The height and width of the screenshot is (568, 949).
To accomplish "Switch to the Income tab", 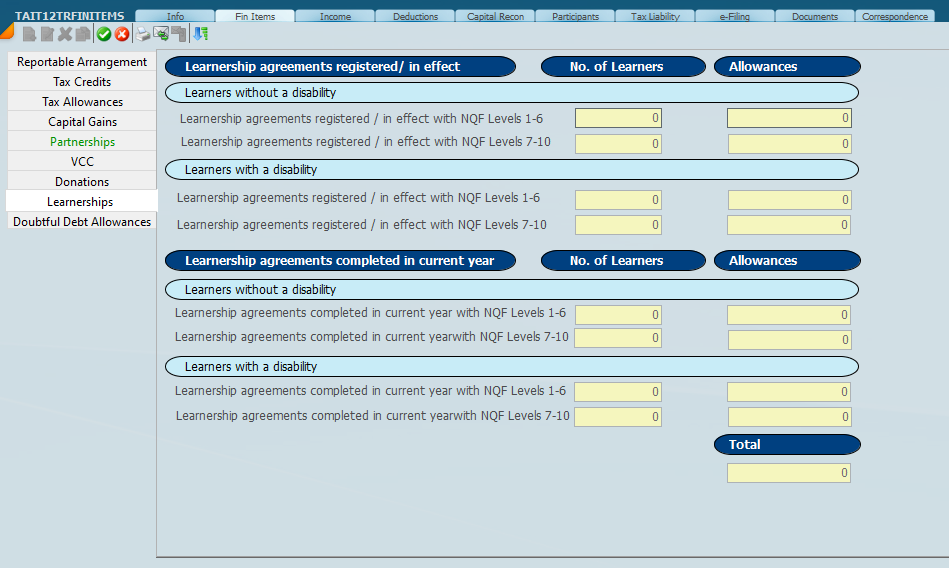I will pos(335,16).
